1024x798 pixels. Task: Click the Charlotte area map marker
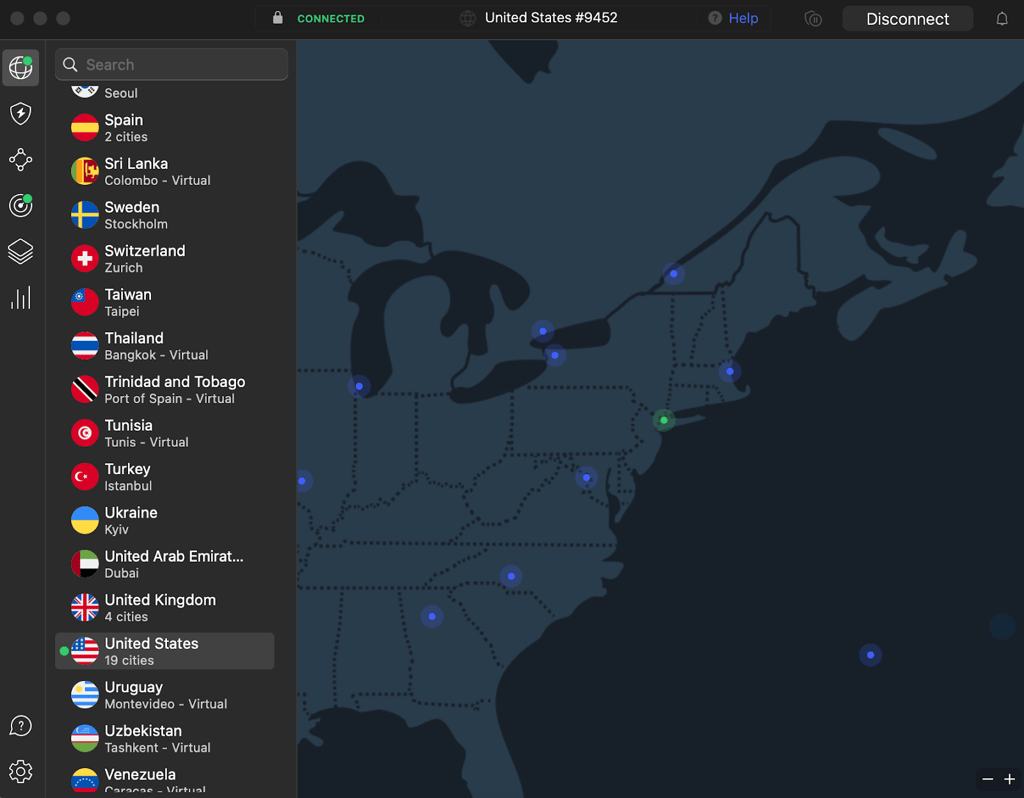[x=511, y=576]
